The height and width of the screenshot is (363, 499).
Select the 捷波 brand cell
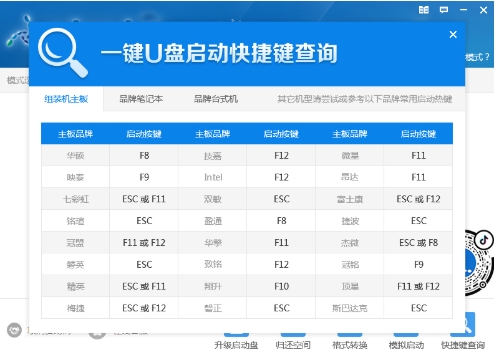(350, 221)
